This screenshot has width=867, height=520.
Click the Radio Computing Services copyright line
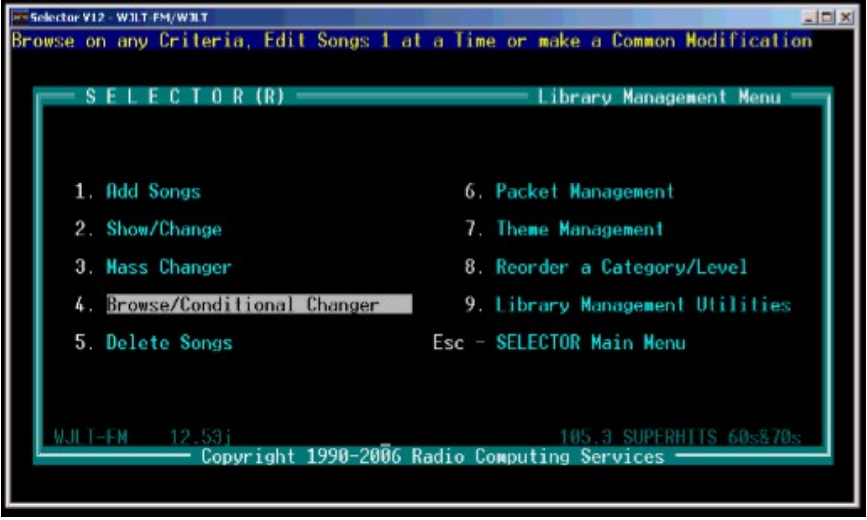432,457
